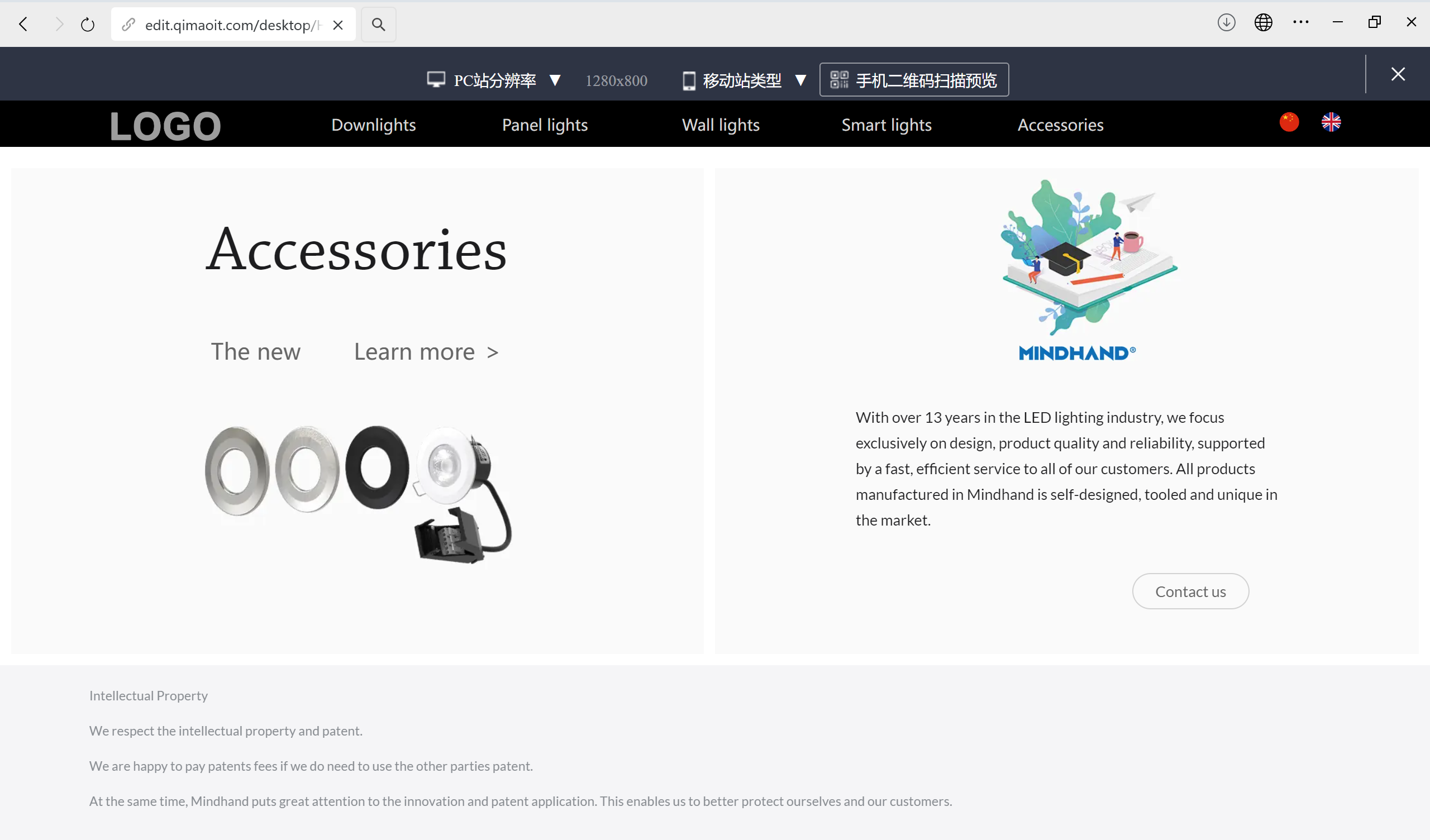
Task: Expand the 移动站类型 mobile type dropdown
Action: (744, 80)
